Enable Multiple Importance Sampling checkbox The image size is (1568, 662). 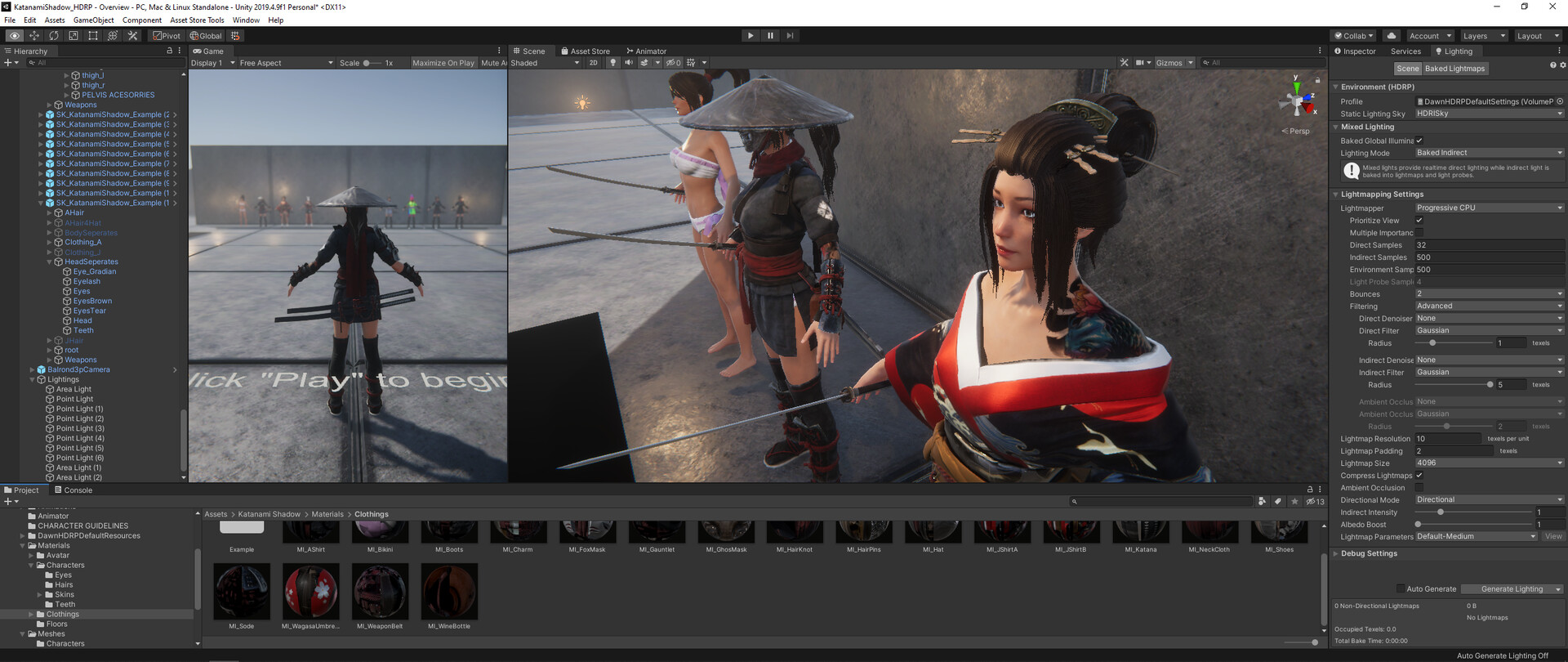tap(1419, 233)
